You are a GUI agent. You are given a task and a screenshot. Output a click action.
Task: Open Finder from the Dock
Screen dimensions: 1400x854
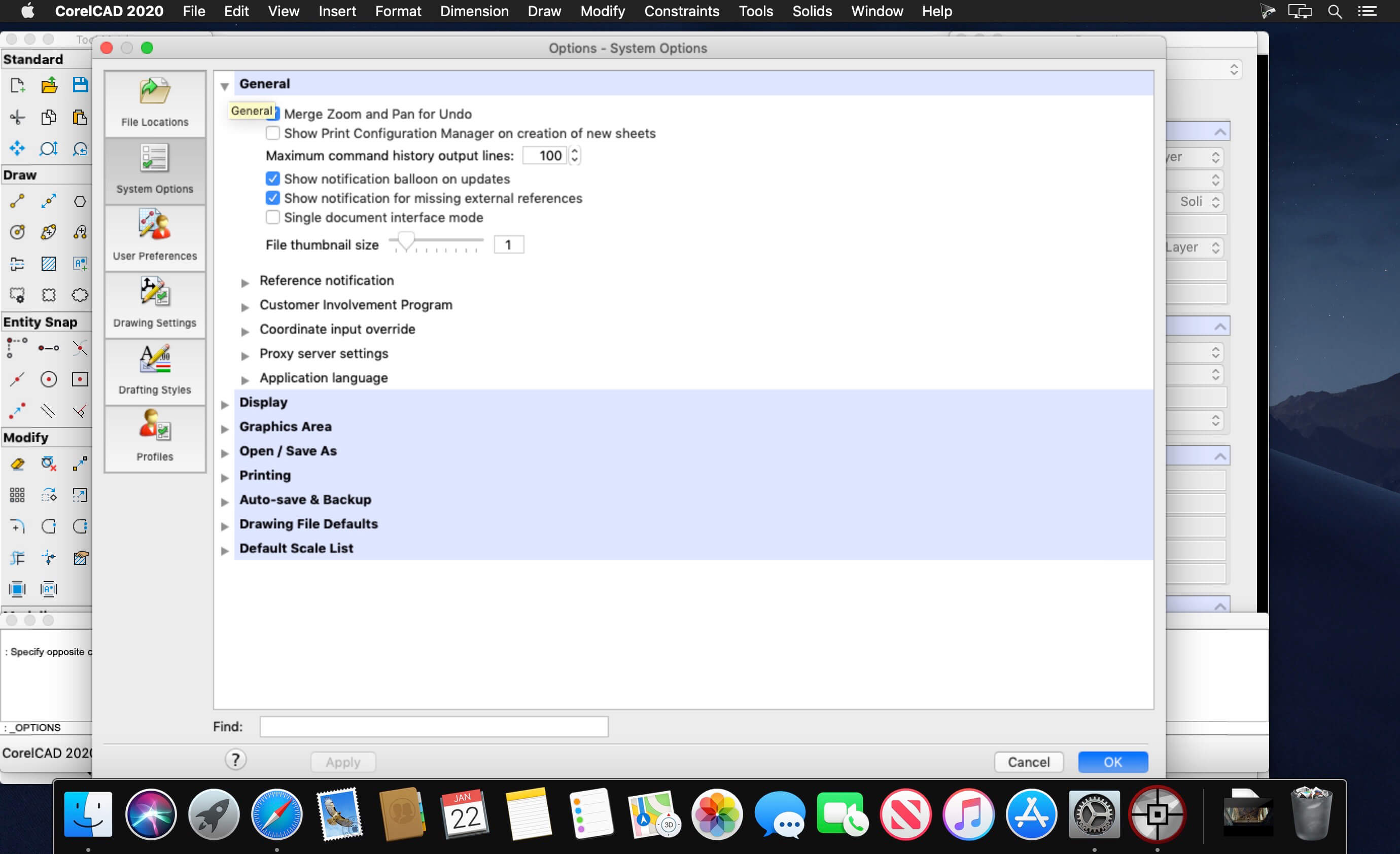(88, 814)
